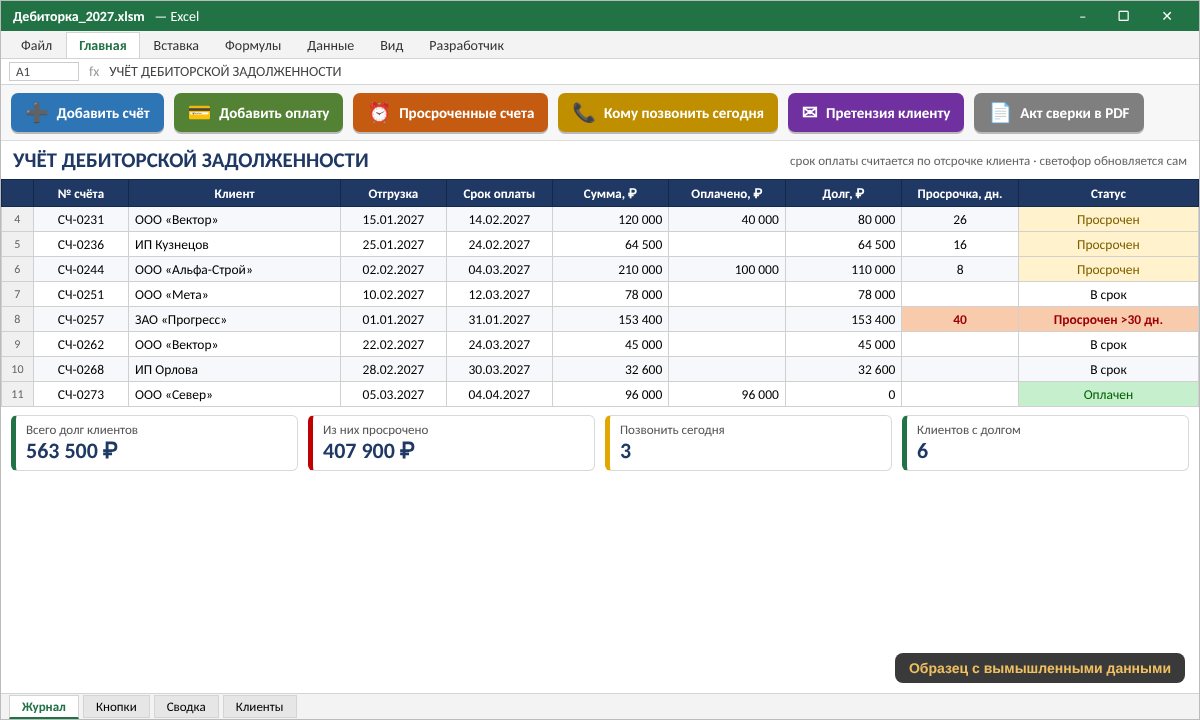
Task: Select row header 8
Action: 17,320
